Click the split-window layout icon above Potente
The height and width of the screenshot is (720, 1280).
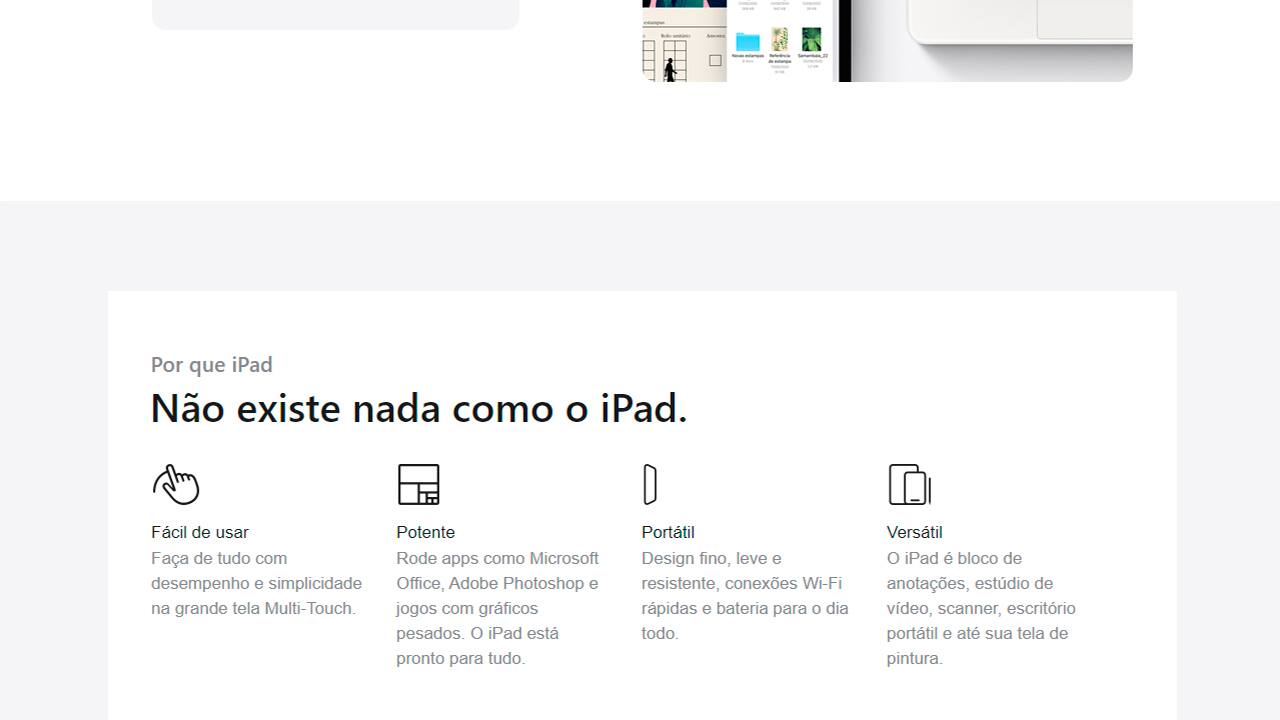418,484
